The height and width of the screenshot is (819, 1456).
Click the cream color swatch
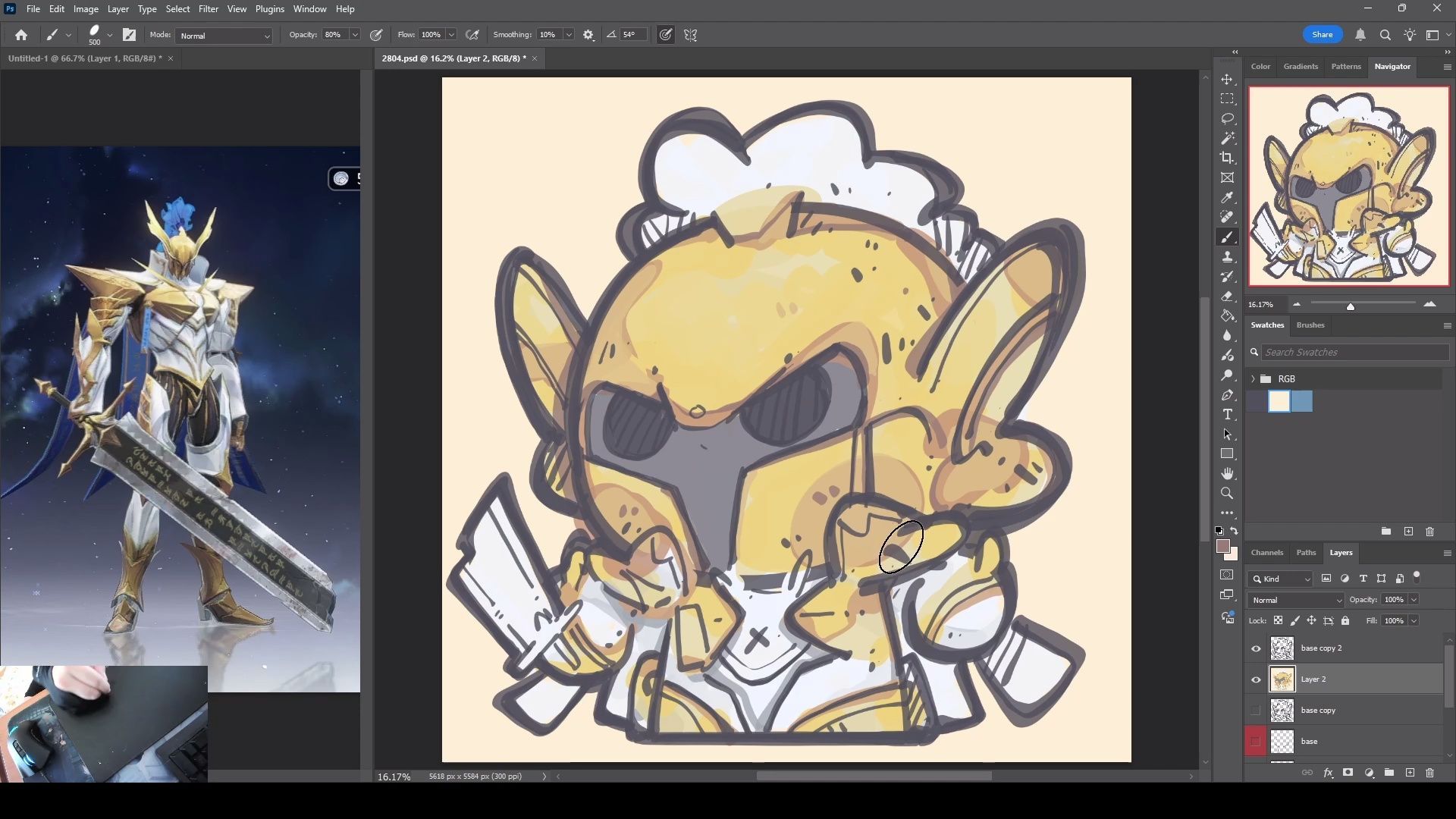[1279, 401]
